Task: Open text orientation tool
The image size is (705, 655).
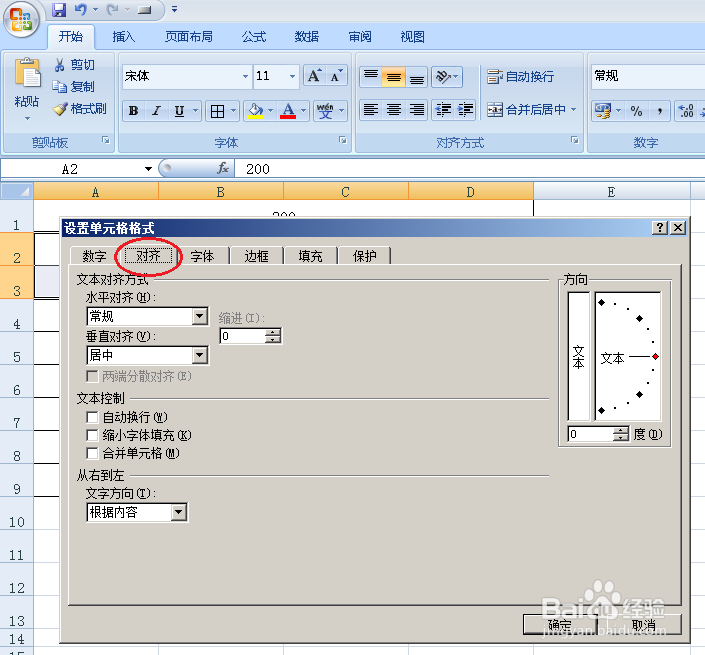Action: 446,76
